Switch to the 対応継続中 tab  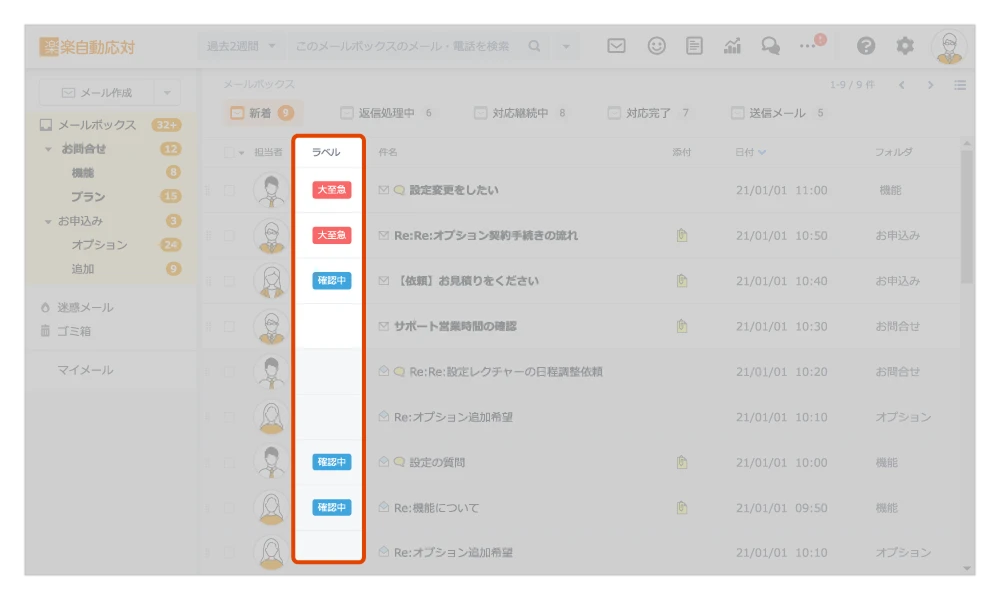coord(520,113)
